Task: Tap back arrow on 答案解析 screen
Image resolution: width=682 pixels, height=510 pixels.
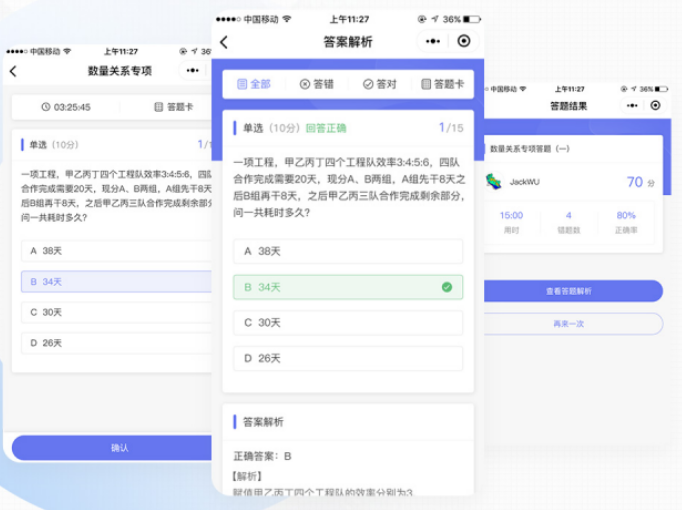Action: (224, 42)
